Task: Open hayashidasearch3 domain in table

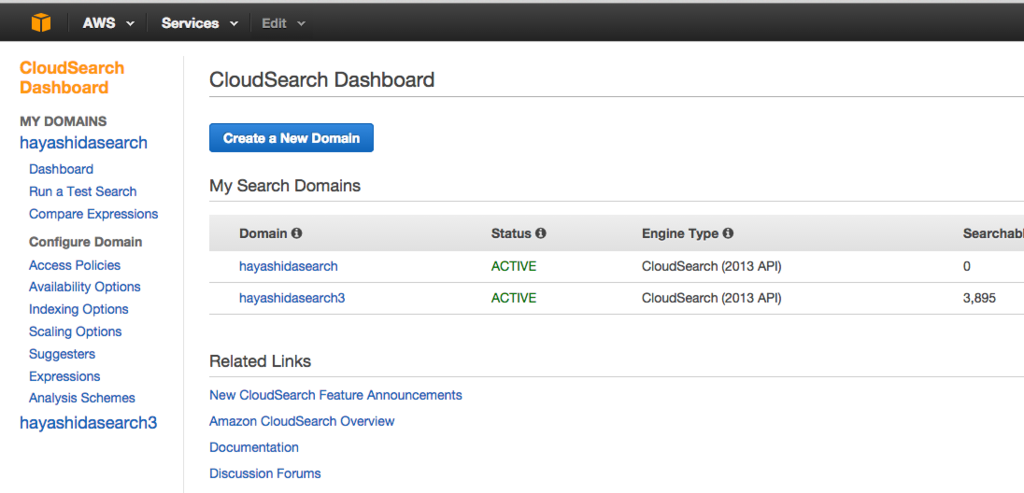Action: (292, 298)
